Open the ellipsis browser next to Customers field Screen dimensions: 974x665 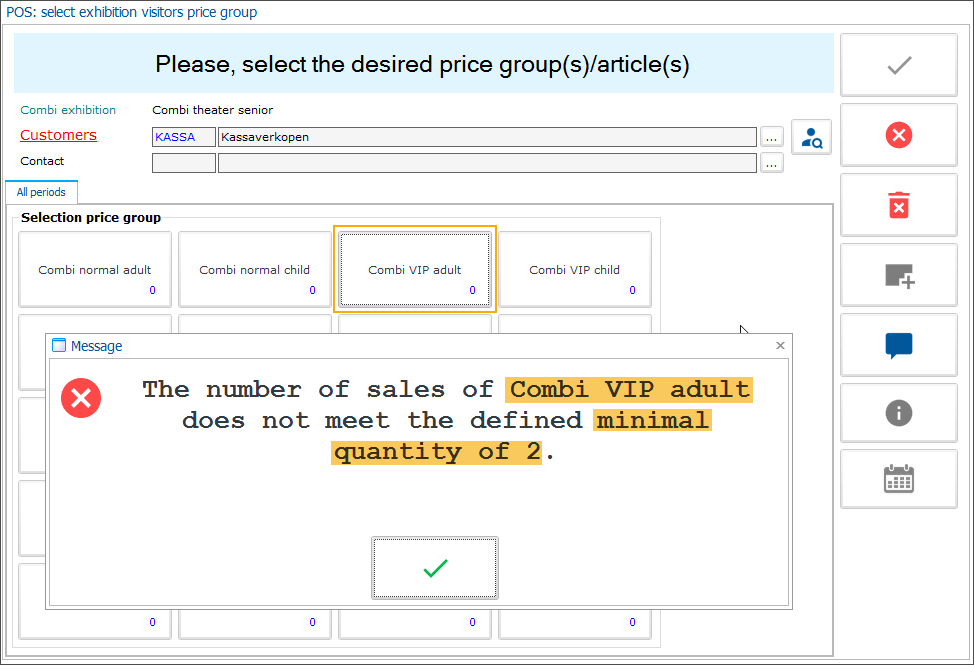coord(771,136)
